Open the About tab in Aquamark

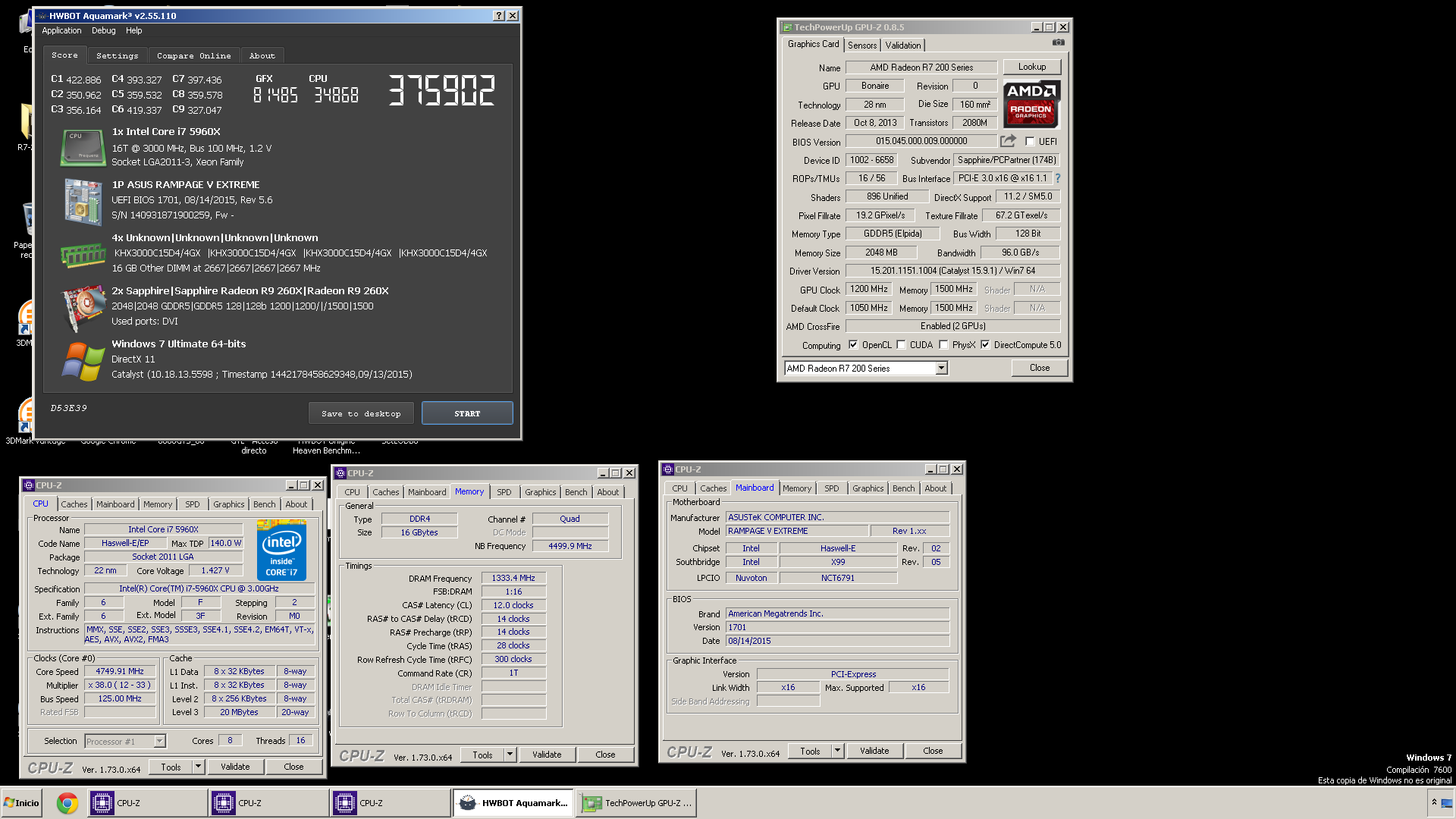point(262,56)
